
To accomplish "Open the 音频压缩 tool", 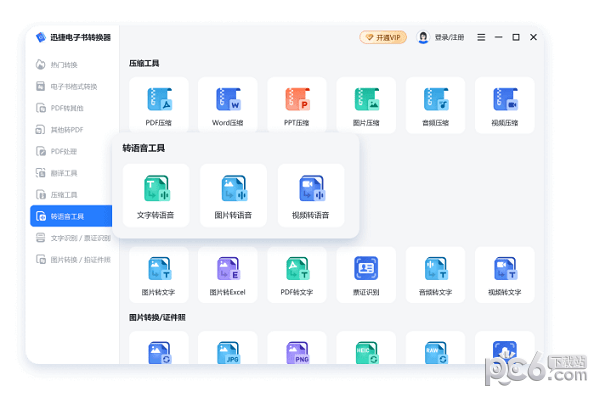I will (435, 104).
